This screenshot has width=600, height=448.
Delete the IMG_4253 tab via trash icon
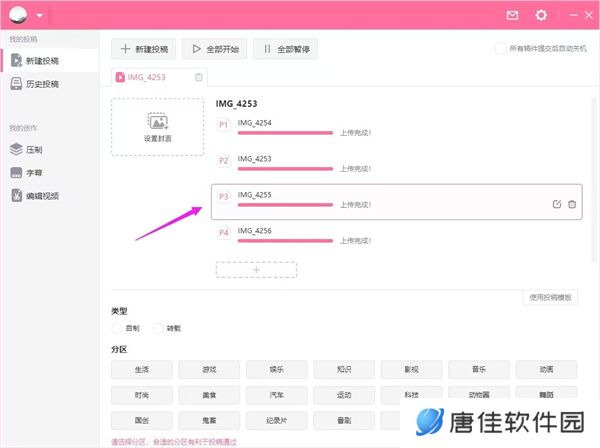[199, 77]
